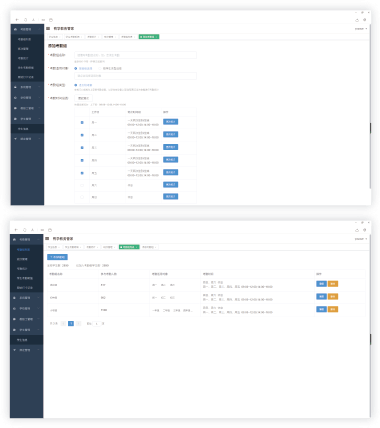Click the rightmost toolbar icon in the lower window
Viewport: 380px width, 428px height.
point(365,230)
